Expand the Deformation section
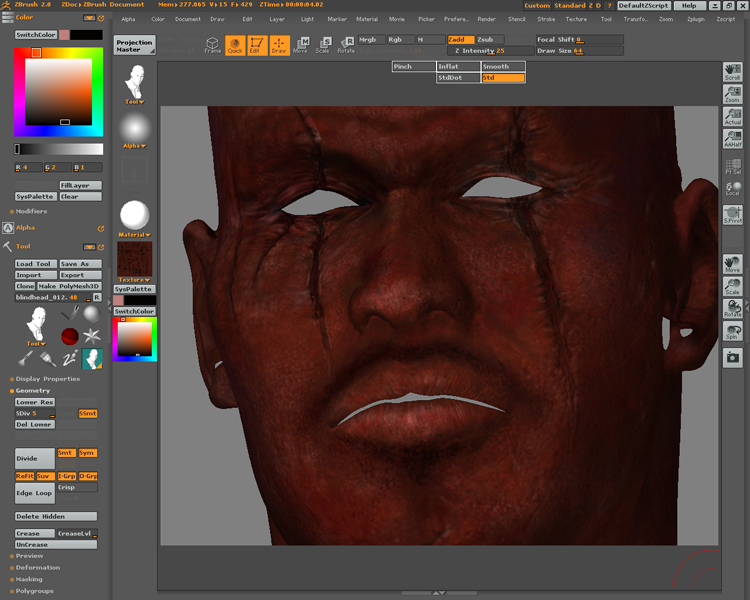Viewport: 750px width, 600px height. (x=36, y=567)
